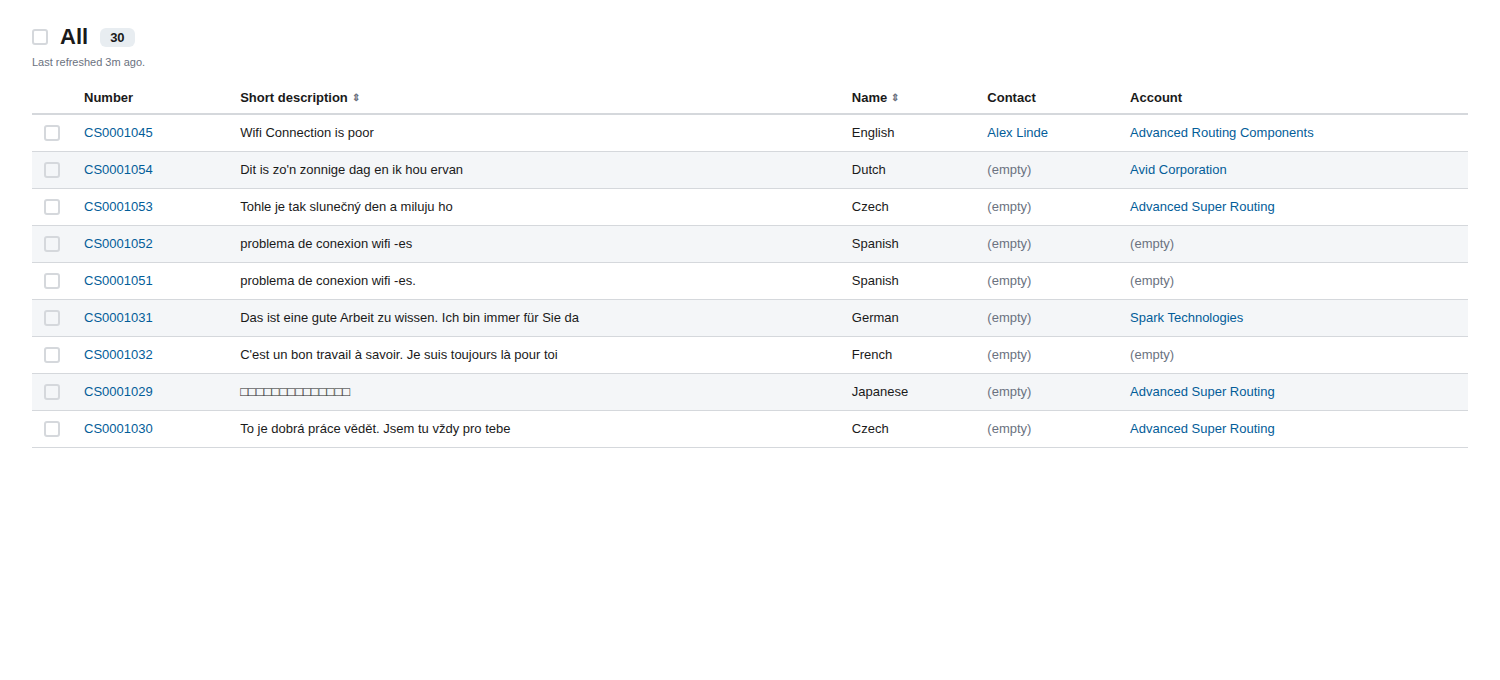View case CS0001051
This screenshot has height=680, width=1500.
coord(118,281)
